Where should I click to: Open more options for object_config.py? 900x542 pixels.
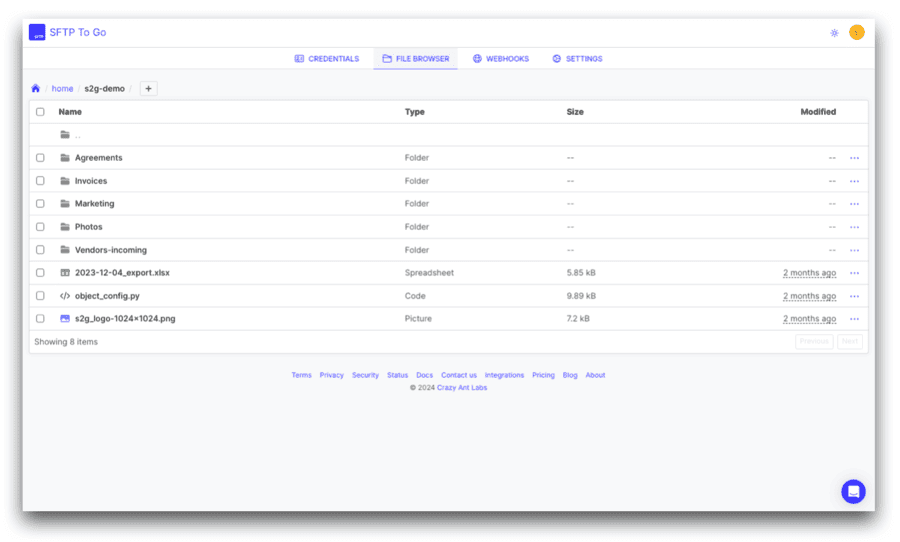[854, 296]
